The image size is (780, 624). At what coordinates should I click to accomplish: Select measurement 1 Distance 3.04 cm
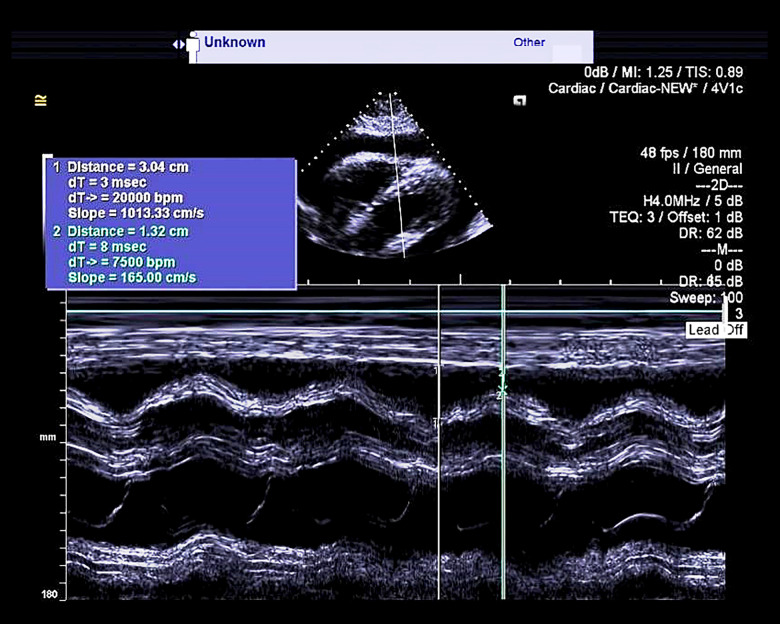click(x=127, y=167)
